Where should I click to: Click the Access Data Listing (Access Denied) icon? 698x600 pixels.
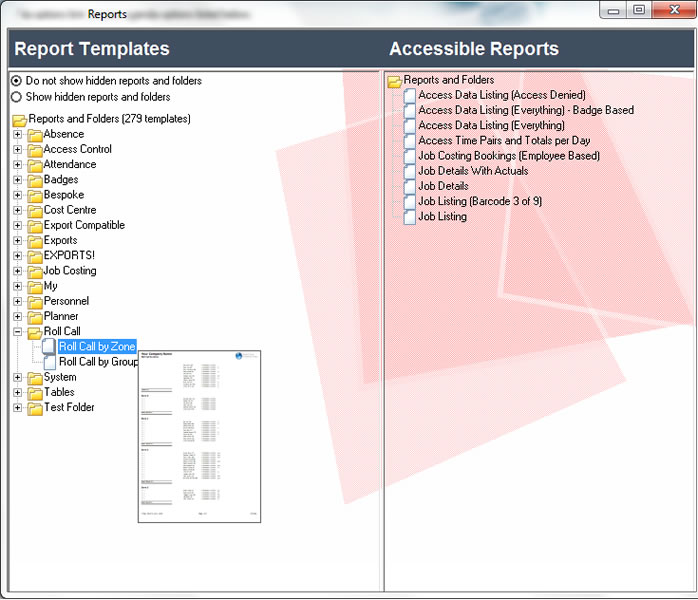point(410,95)
